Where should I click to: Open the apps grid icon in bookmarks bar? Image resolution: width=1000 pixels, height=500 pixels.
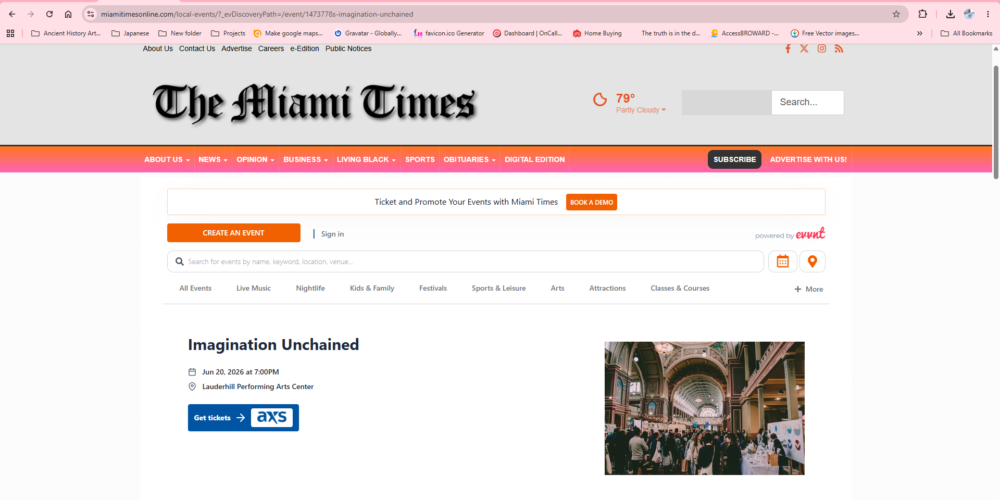point(10,33)
